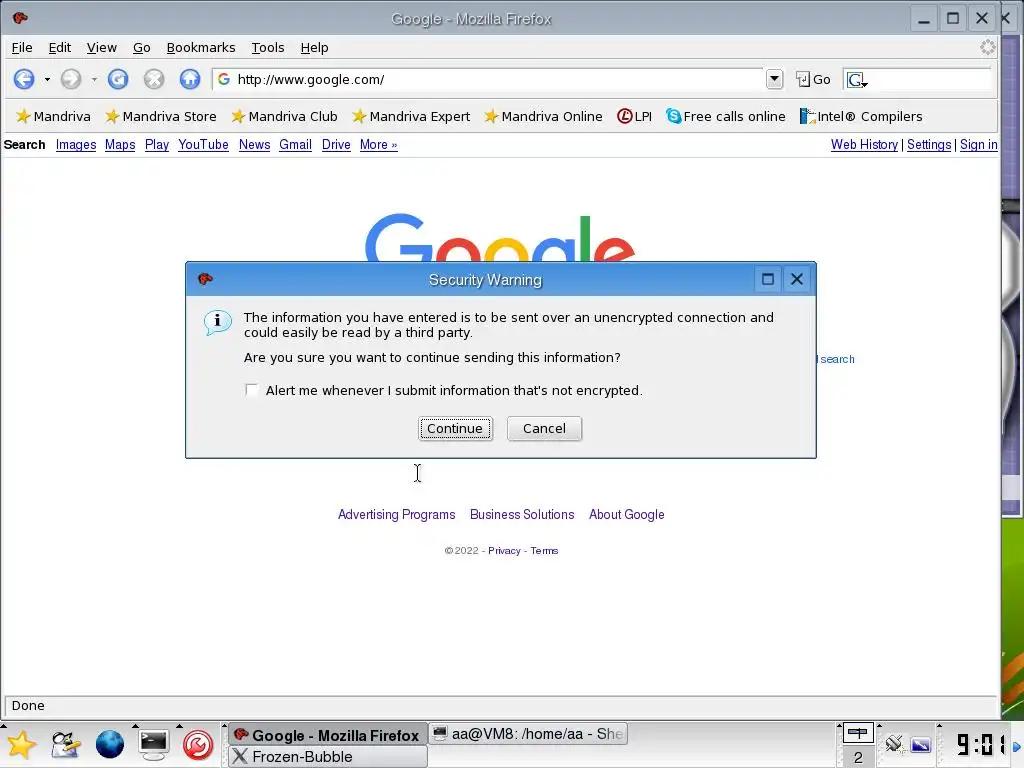
Task: Click the info icon in Security Warning
Action: click(217, 322)
